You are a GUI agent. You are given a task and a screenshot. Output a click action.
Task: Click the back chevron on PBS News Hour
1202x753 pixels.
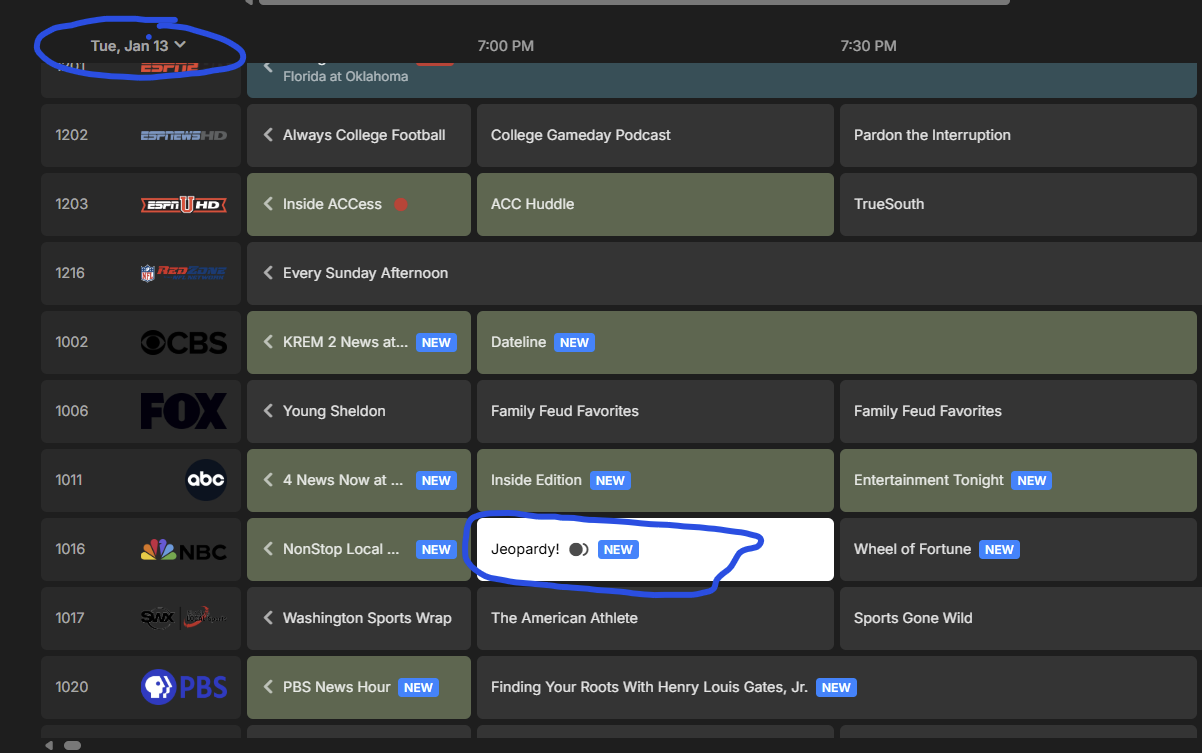coord(268,687)
